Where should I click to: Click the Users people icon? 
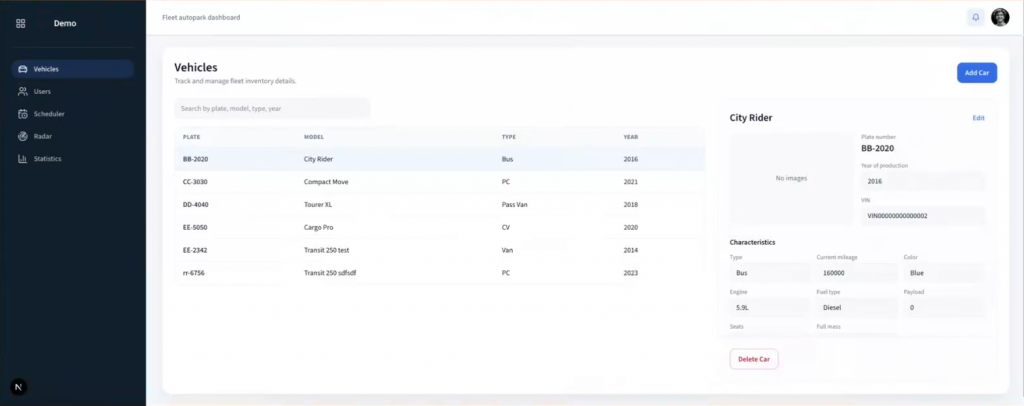pyautogui.click(x=23, y=91)
